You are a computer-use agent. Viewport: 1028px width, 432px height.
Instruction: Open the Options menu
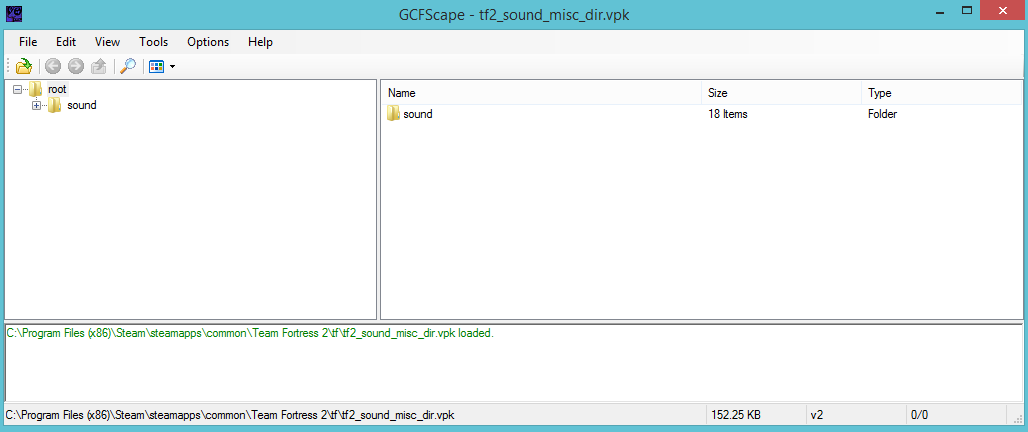(208, 42)
